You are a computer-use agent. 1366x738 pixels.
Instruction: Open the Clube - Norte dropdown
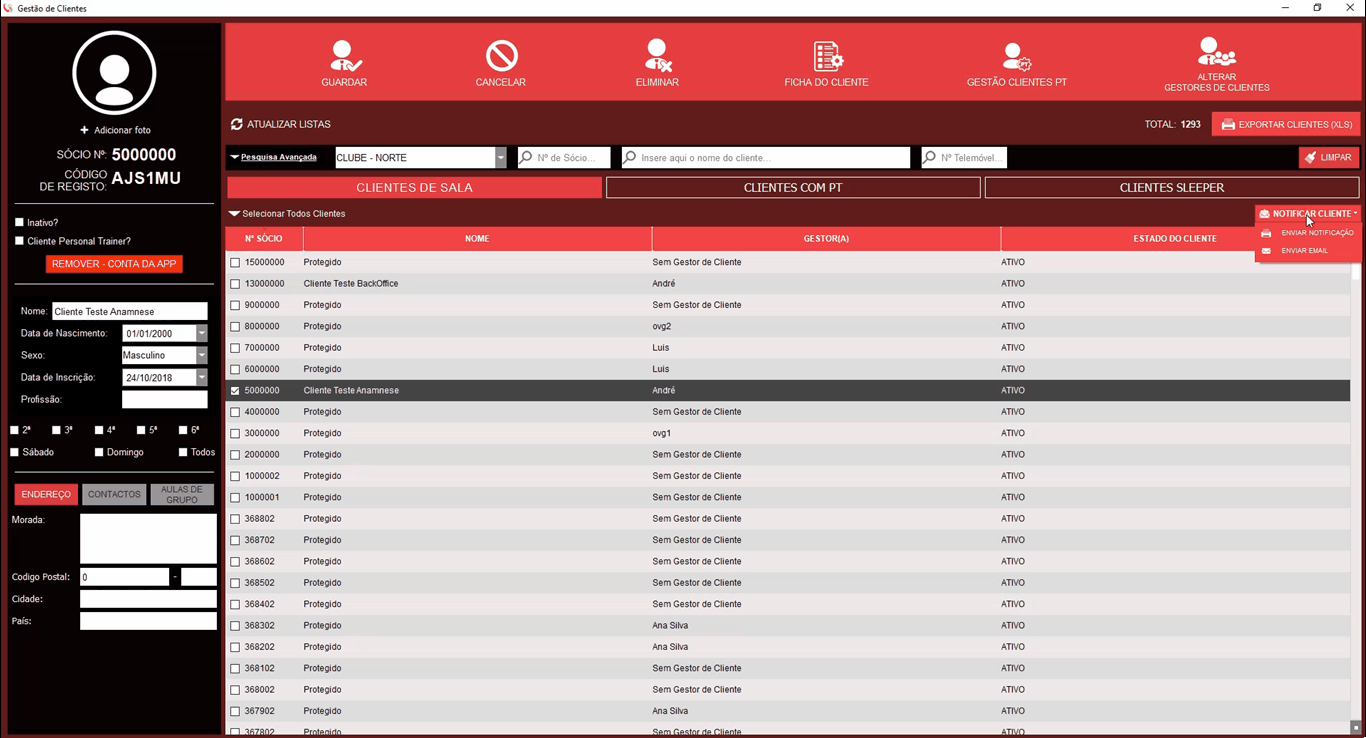[500, 158]
